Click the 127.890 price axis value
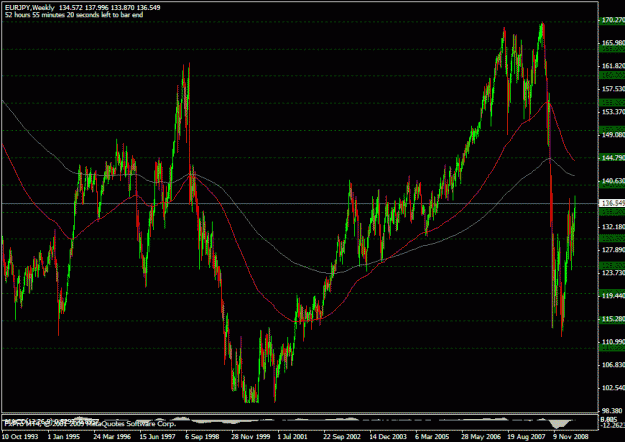 613,250
